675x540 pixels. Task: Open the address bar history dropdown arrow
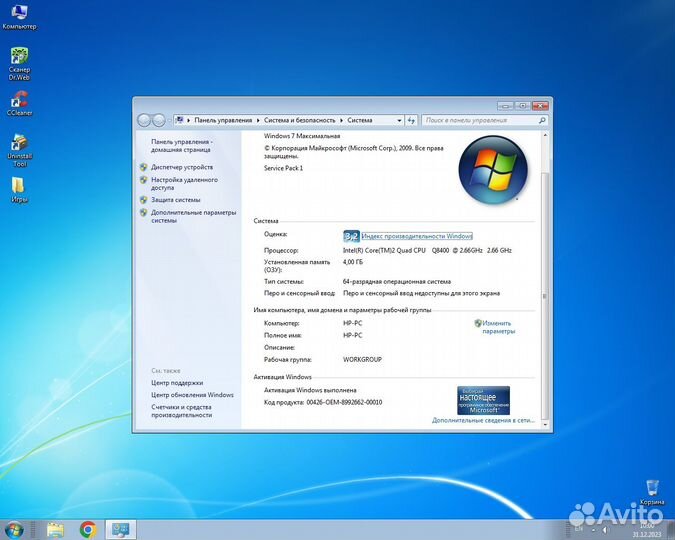(x=399, y=120)
